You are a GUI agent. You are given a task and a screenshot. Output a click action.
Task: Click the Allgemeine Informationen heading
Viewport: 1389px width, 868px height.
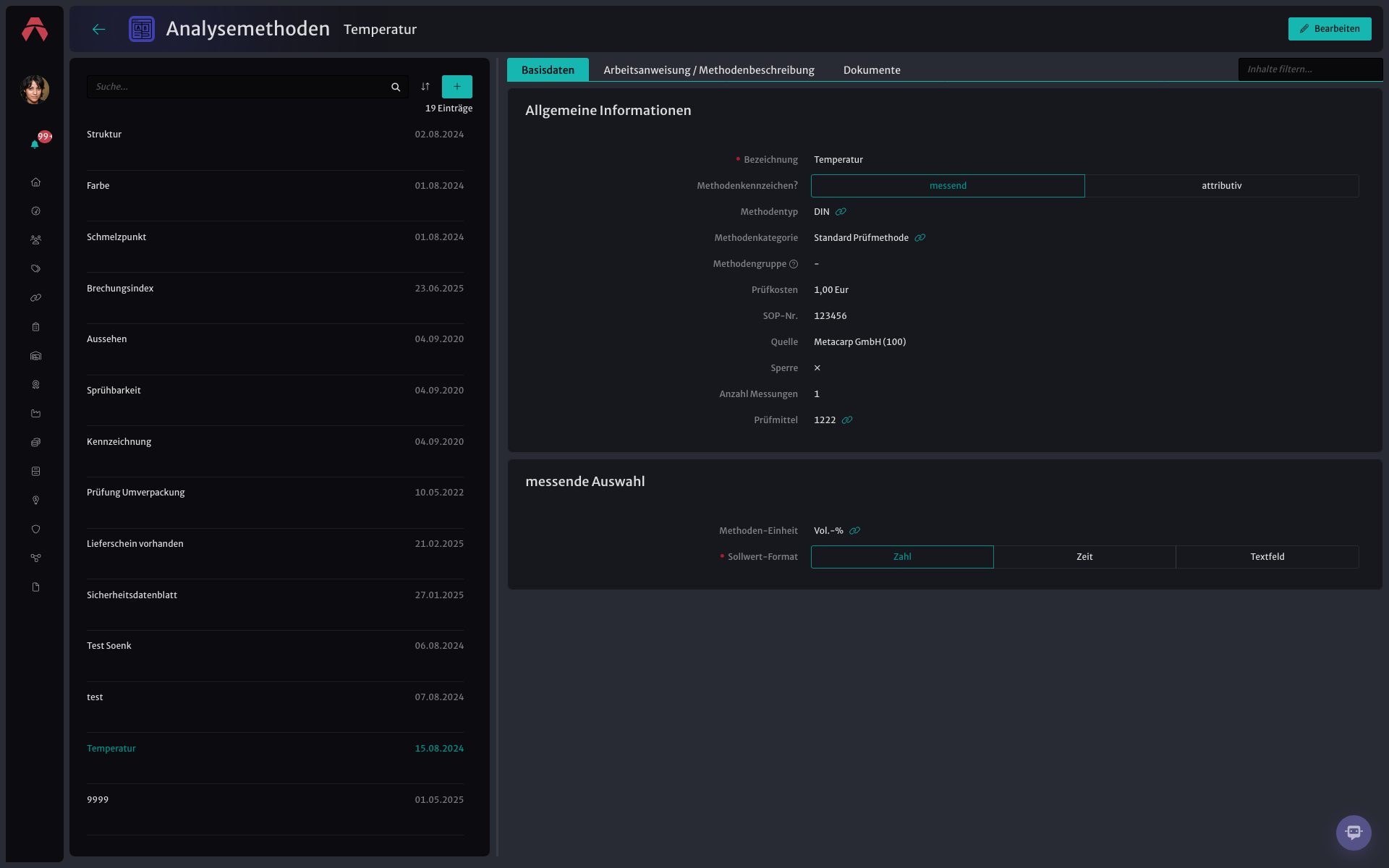pos(608,111)
